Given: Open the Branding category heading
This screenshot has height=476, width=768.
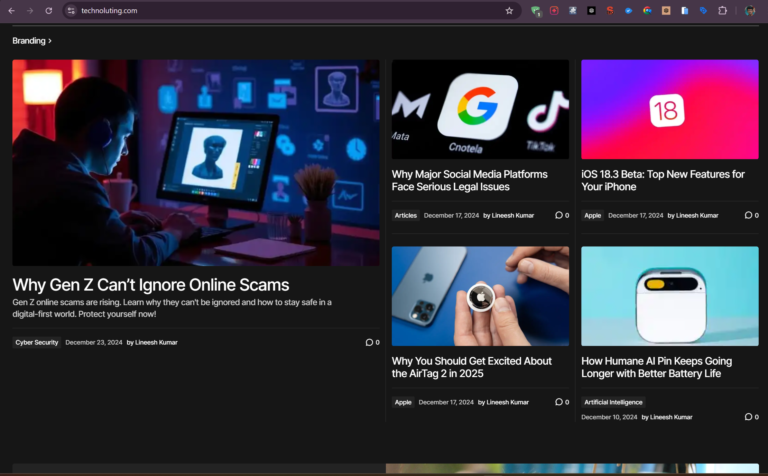Looking at the screenshot, I should click(29, 41).
